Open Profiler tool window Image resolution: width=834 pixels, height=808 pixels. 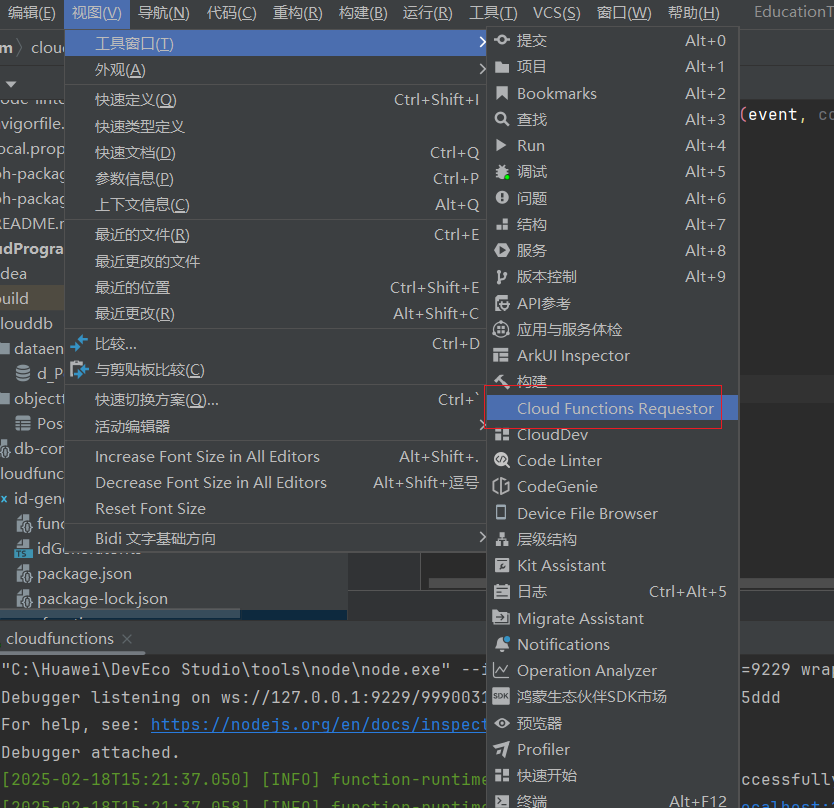pyautogui.click(x=612, y=749)
